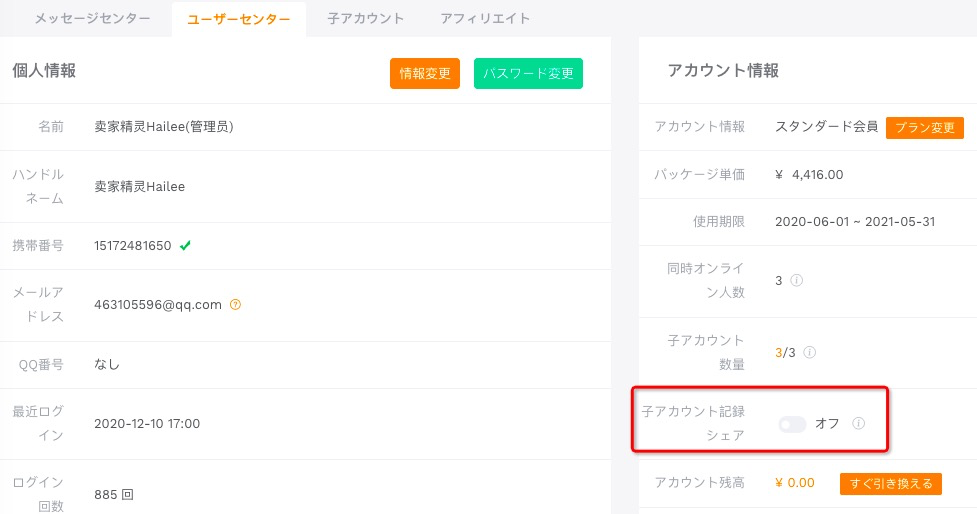
Task: Click the 個人情報 section heading
Action: (x=44, y=70)
